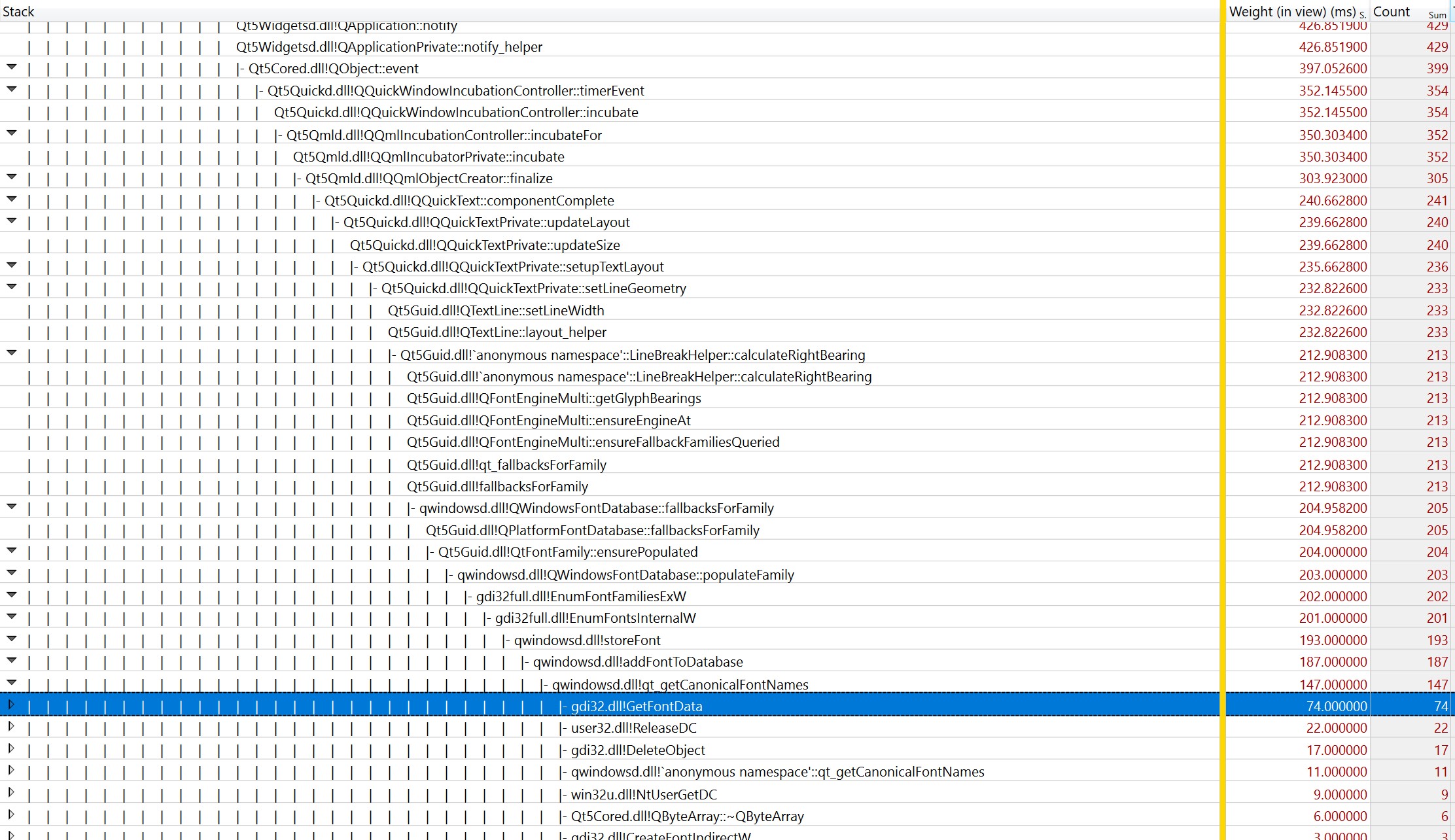Collapse the QQmlObjectCreator::finalize node
Viewport: 1455px width, 840px height.
point(11,177)
